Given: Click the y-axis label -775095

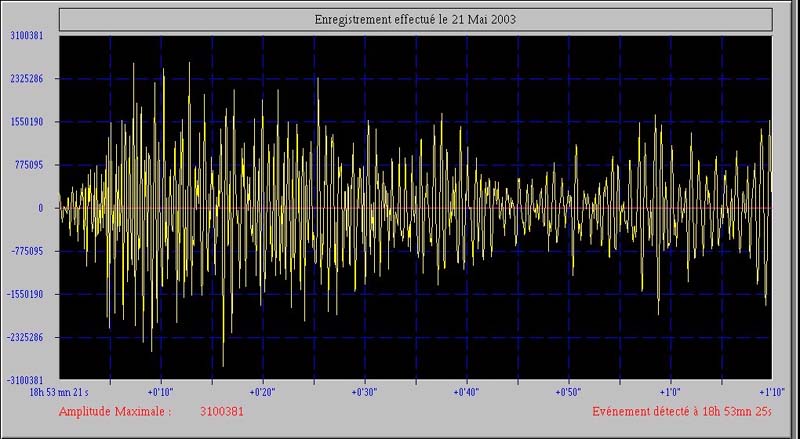Looking at the screenshot, I should [x=28, y=251].
